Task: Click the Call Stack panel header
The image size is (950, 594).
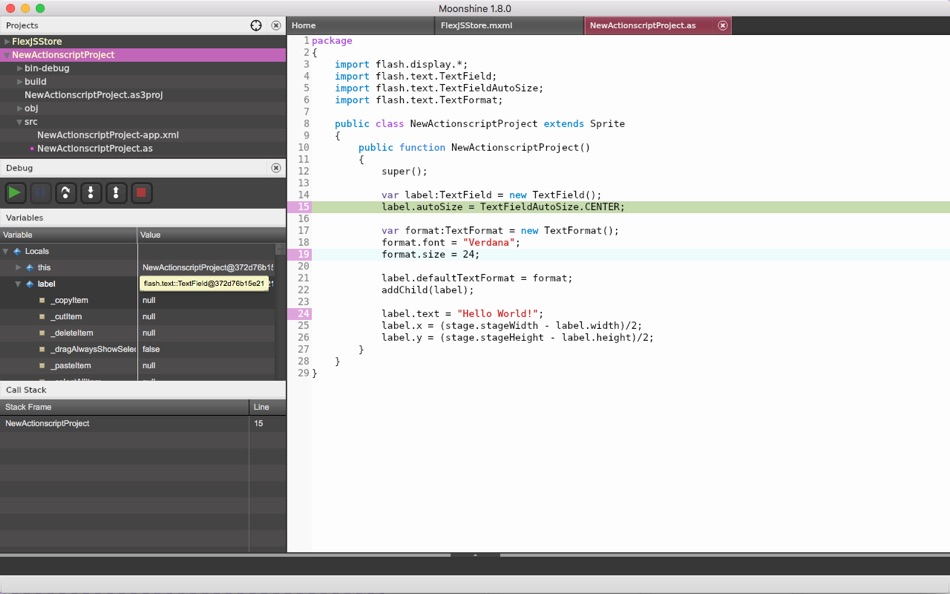Action: (143, 390)
